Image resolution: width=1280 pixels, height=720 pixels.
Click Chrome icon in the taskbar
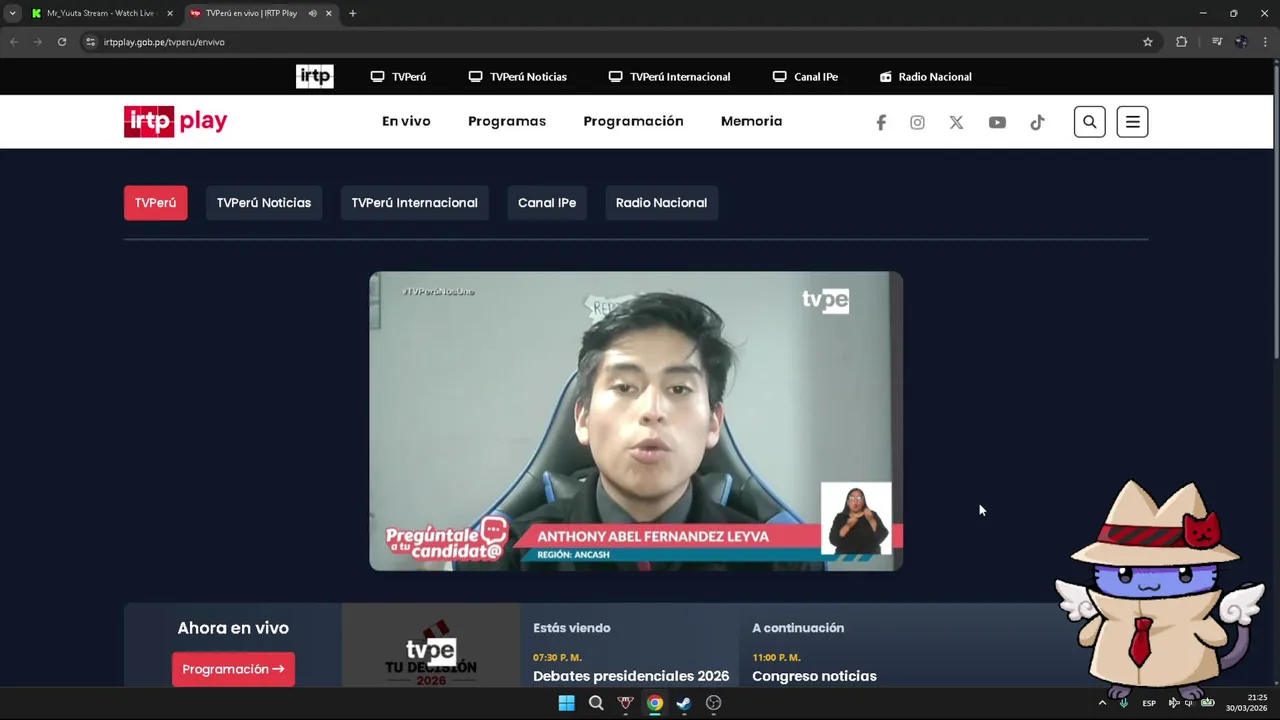(x=654, y=703)
